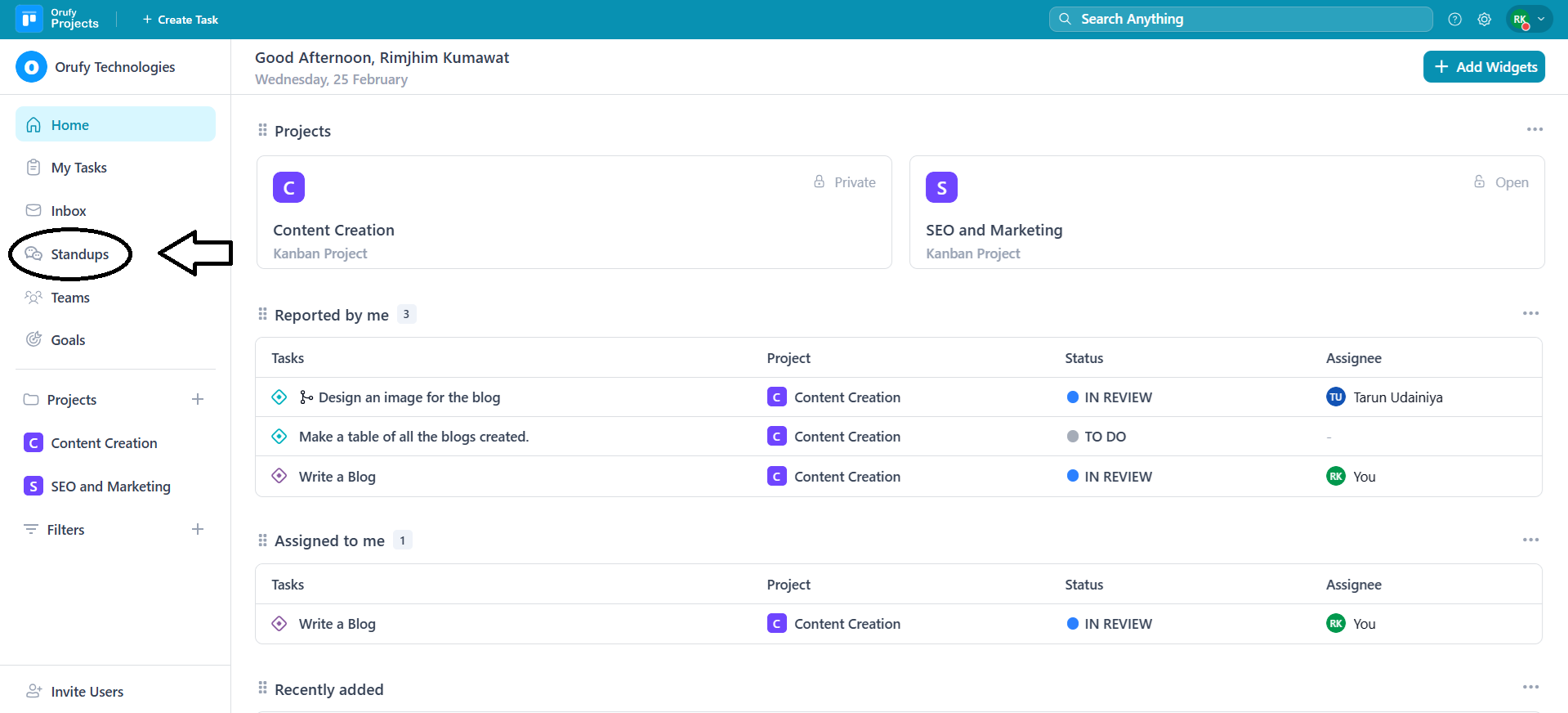Click Create Task in top bar
The height and width of the screenshot is (713, 1568).
pos(181,20)
